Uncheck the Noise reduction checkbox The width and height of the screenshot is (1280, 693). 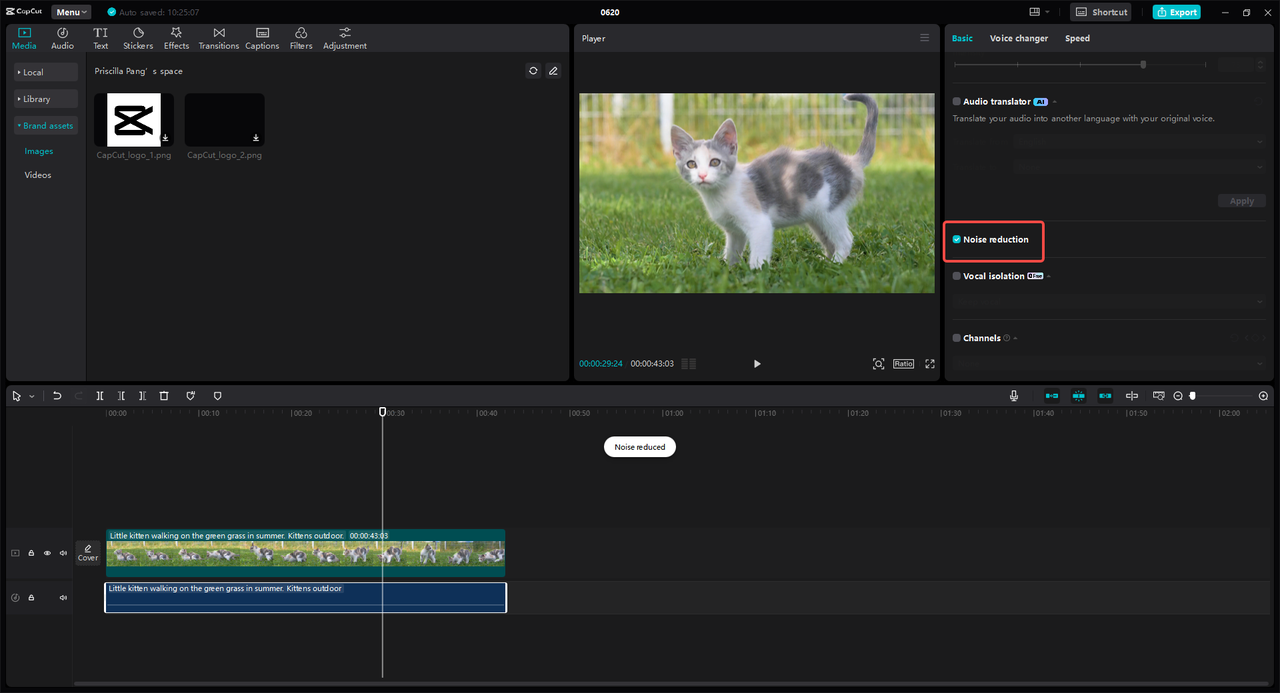tap(957, 240)
